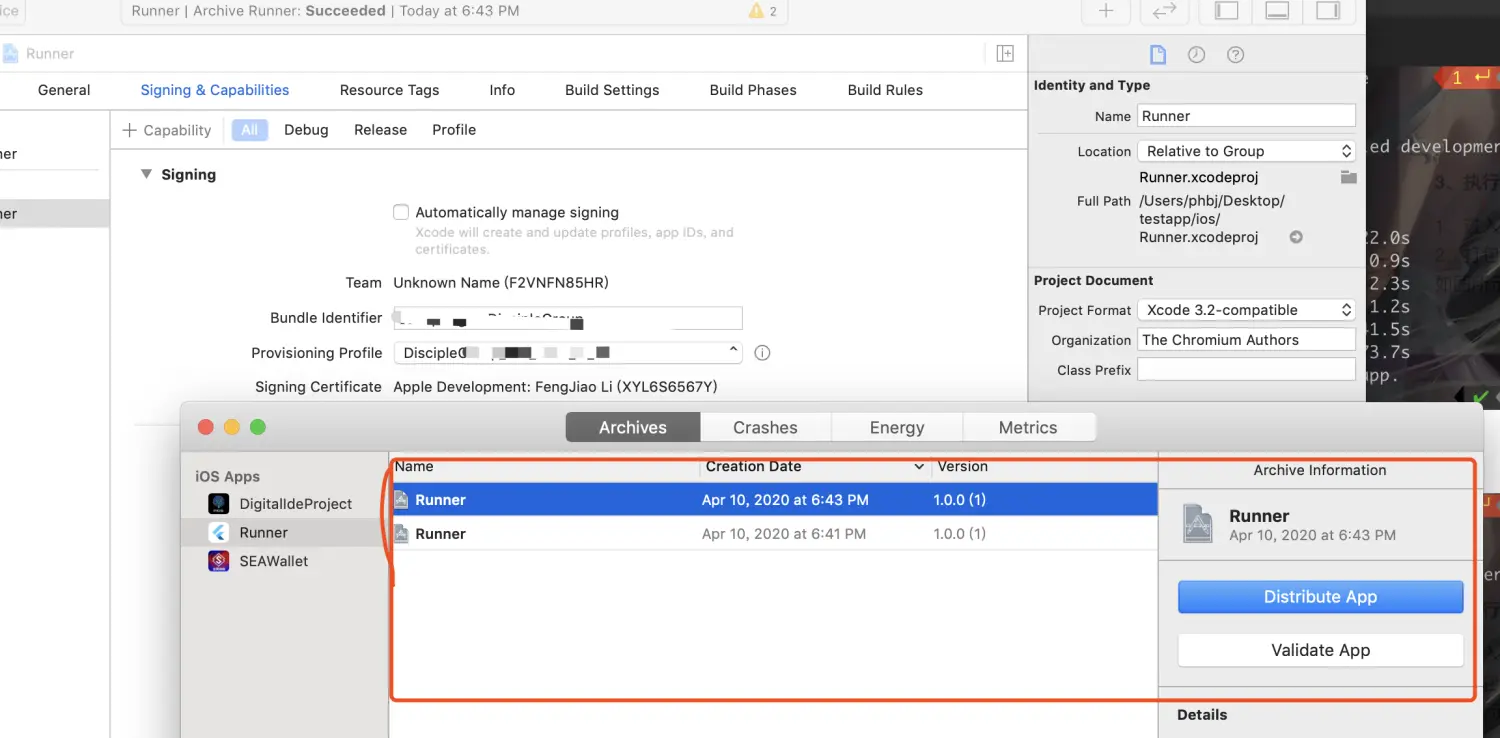Viewport: 1500px width, 738px height.
Task: Switch to the Info tab
Action: (x=502, y=90)
